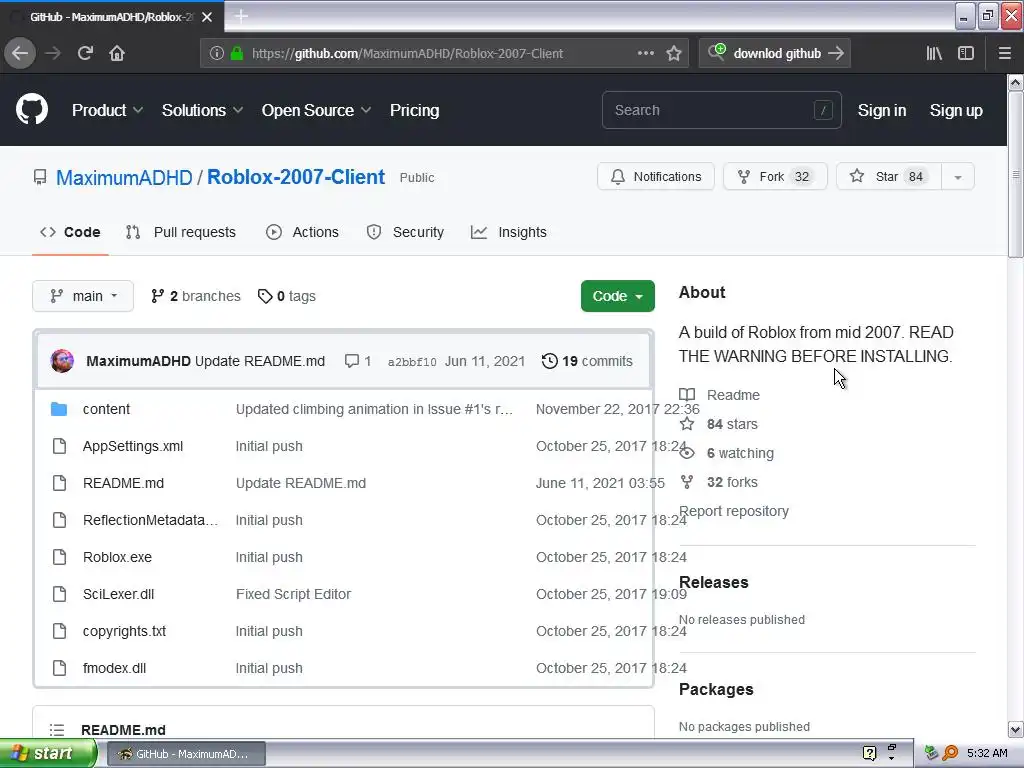Click the Sign up link
The image size is (1024, 768).
pos(955,110)
